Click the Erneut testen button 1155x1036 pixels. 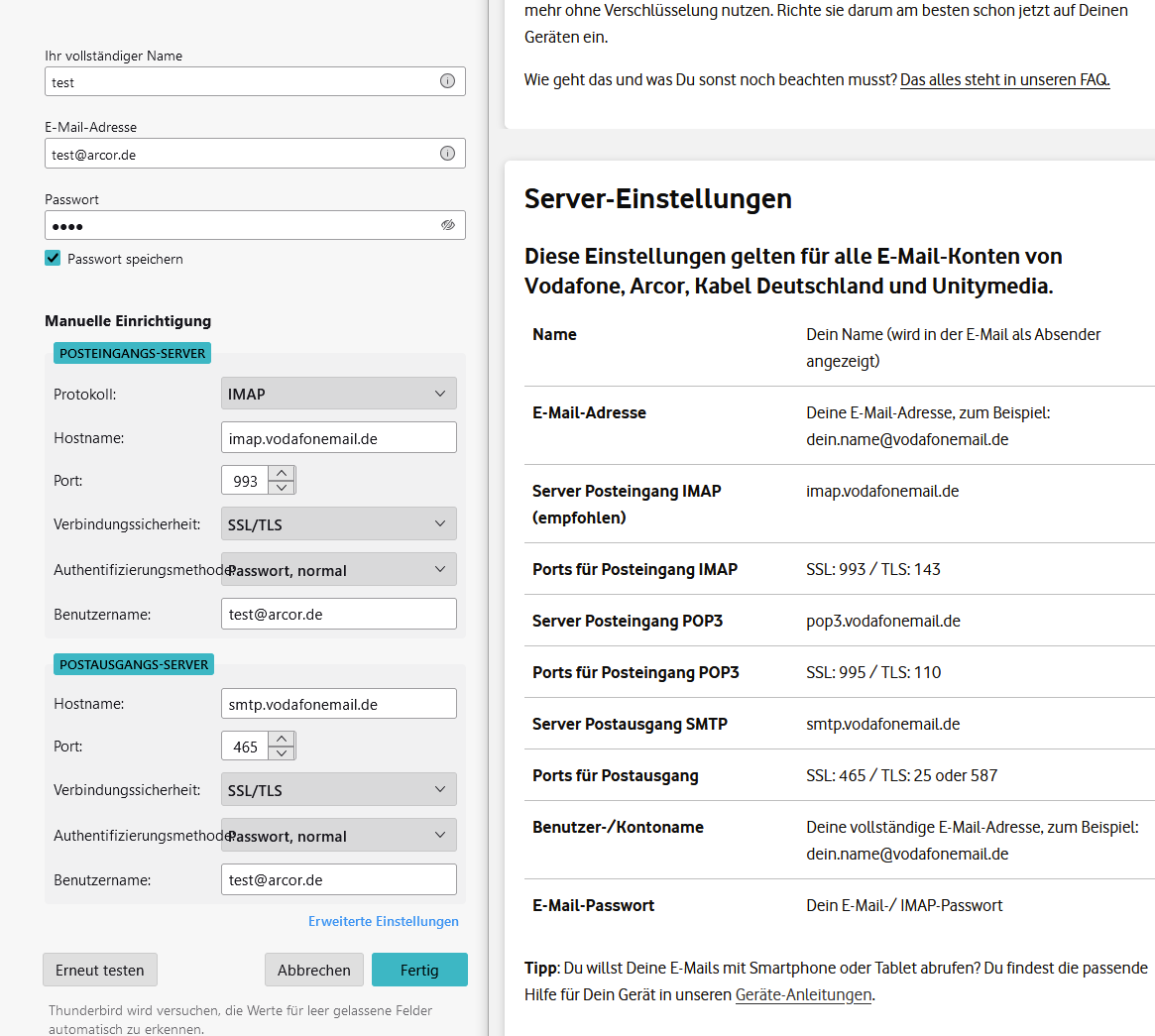[100, 970]
